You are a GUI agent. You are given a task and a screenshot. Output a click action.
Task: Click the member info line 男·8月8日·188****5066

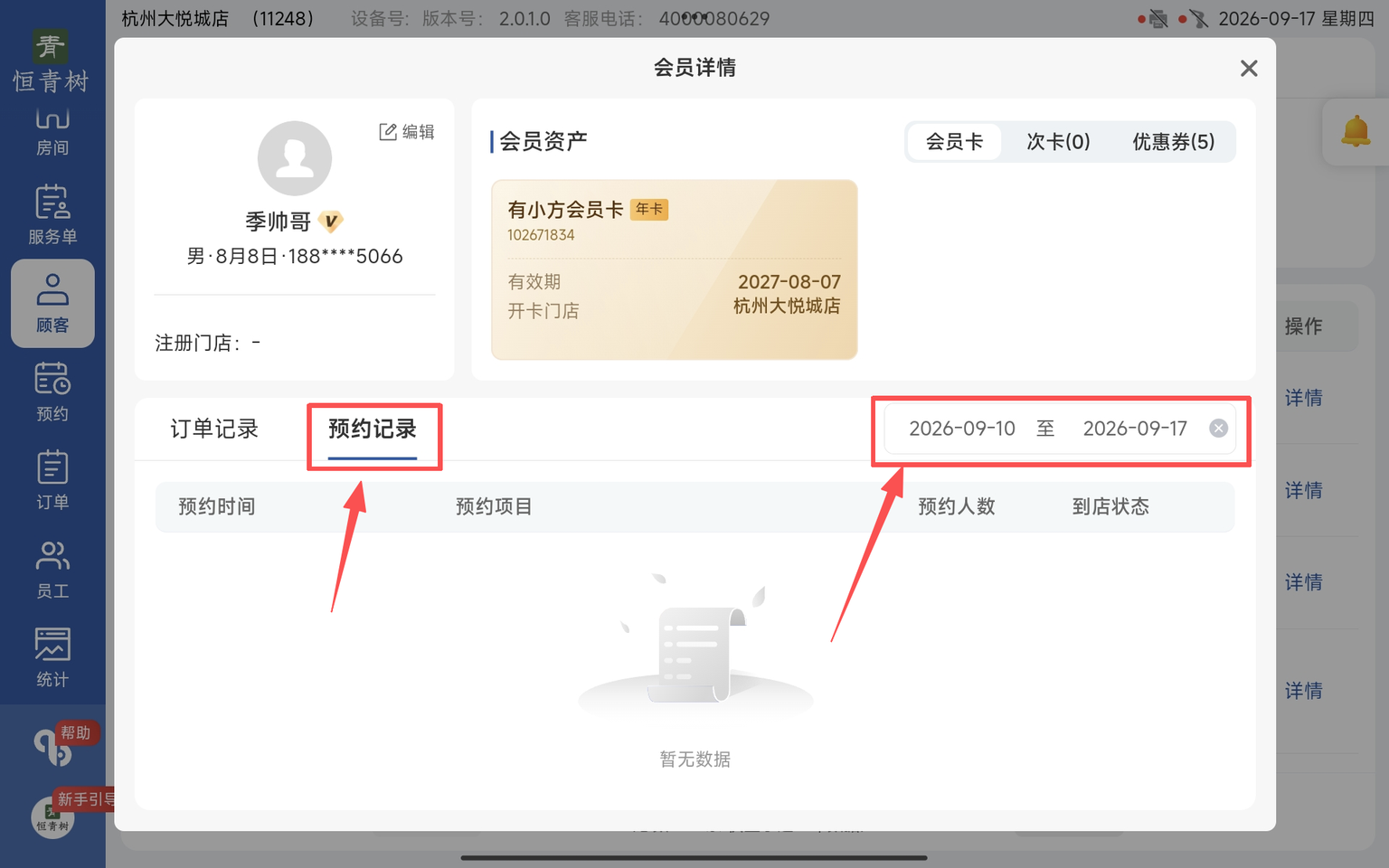[295, 257]
